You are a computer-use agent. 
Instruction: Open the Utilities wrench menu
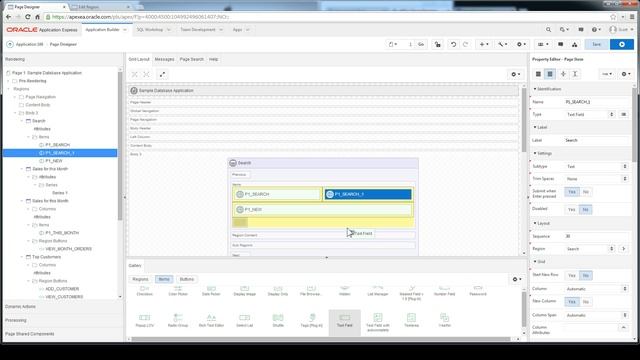tap(502, 44)
